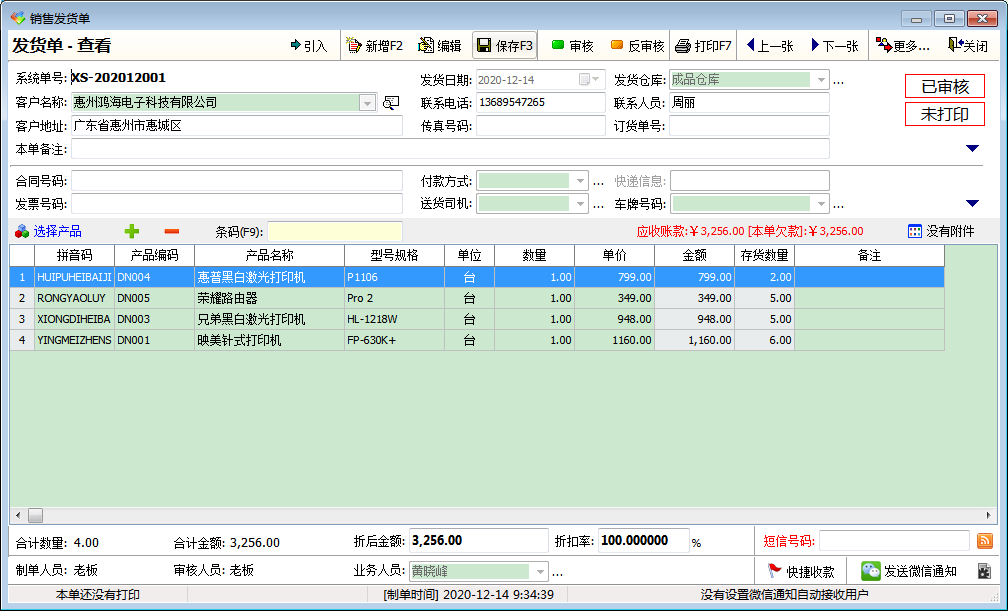Add a product row with the green plus icon
Viewport: 1008px width, 611px height.
click(x=131, y=231)
